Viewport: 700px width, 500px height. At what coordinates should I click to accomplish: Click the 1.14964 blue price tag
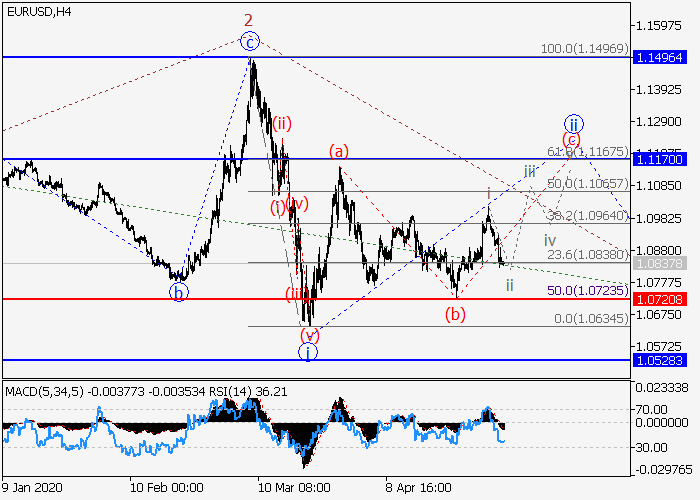(663, 58)
